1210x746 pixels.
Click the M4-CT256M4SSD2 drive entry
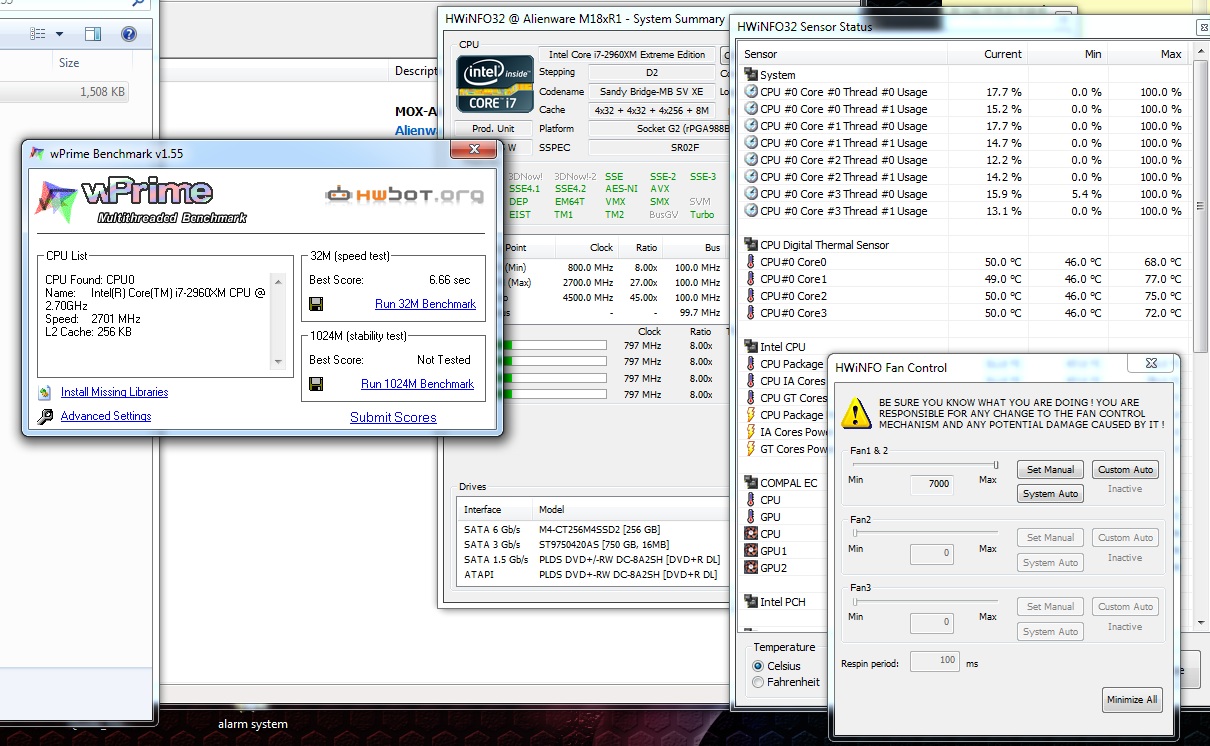tap(600, 530)
